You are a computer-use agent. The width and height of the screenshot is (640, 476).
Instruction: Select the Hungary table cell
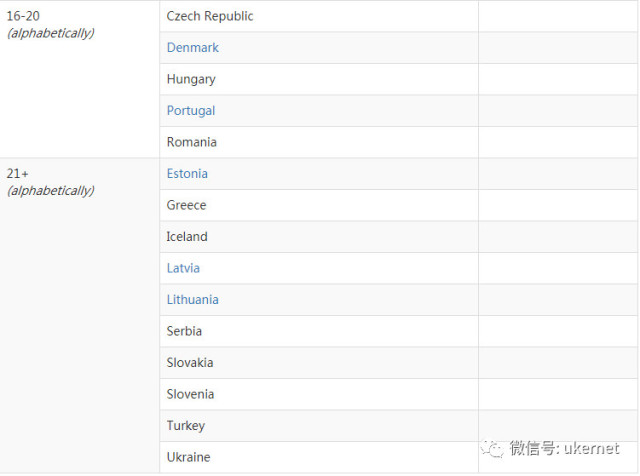[191, 79]
